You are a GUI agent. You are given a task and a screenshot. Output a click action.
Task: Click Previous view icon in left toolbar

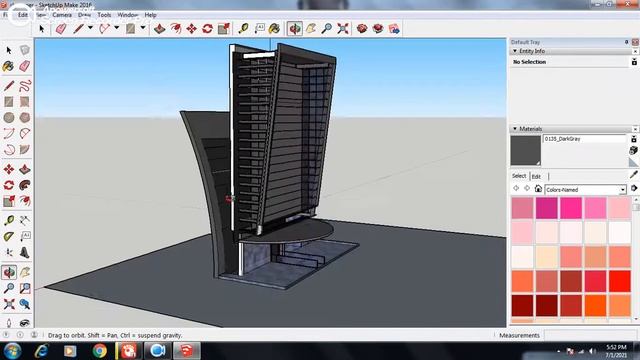point(25,304)
